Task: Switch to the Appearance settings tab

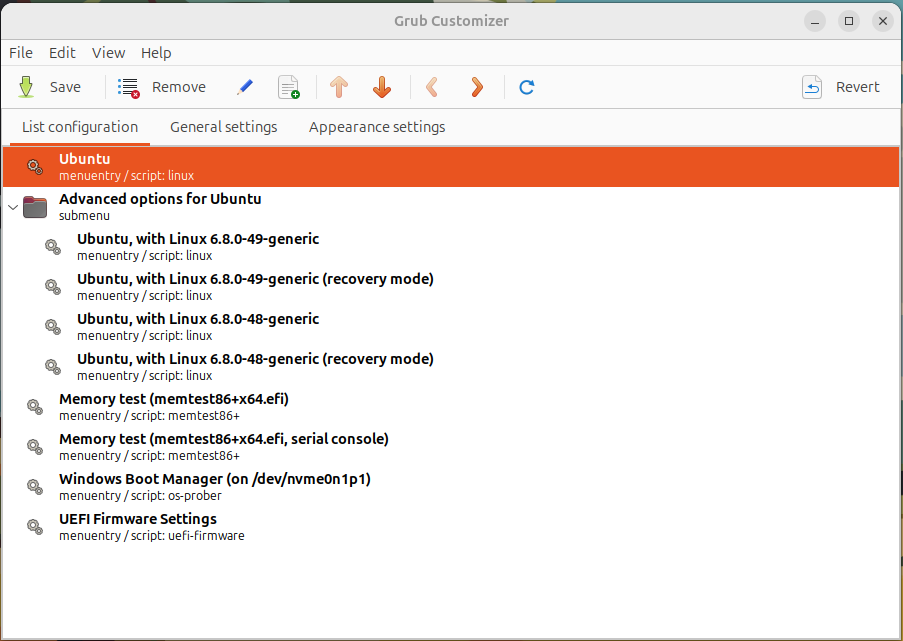Action: point(376,127)
